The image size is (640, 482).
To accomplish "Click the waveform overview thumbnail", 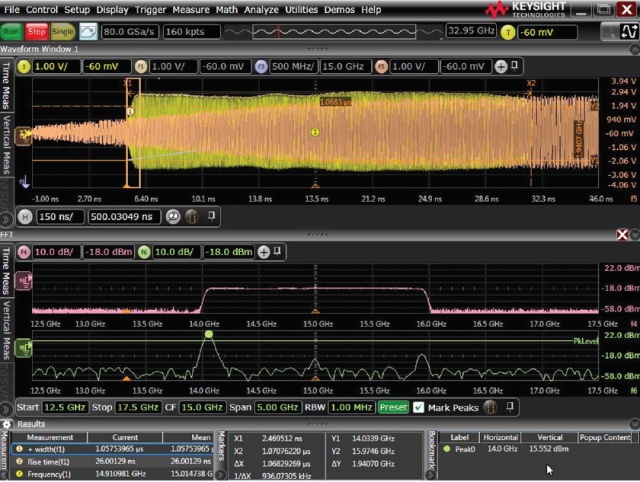I will [x=333, y=31].
